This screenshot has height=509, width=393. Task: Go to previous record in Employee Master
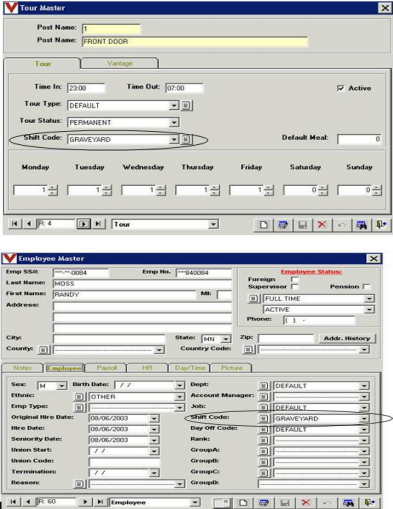[x=29, y=502]
